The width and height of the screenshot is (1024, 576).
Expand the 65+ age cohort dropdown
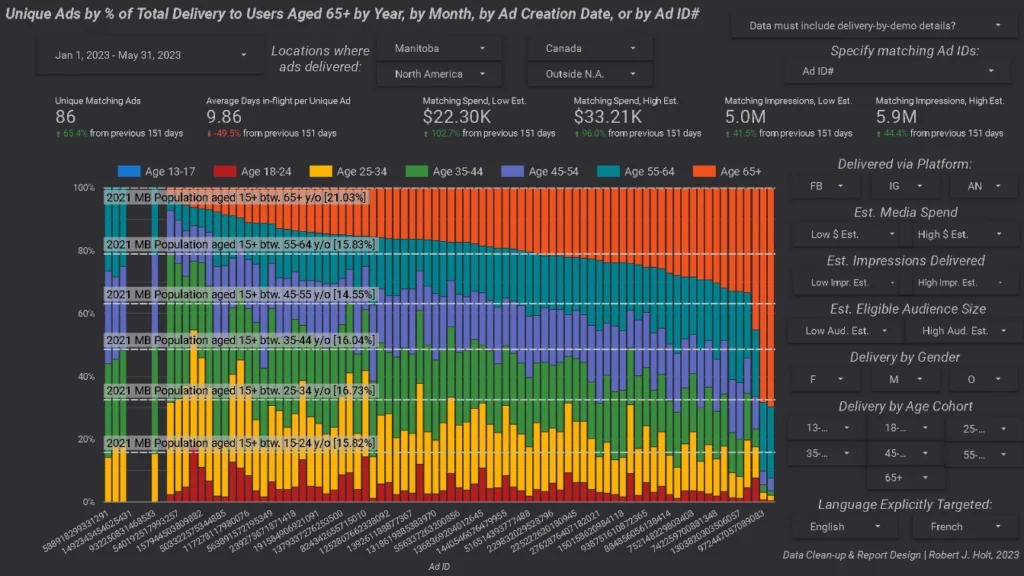coord(904,478)
